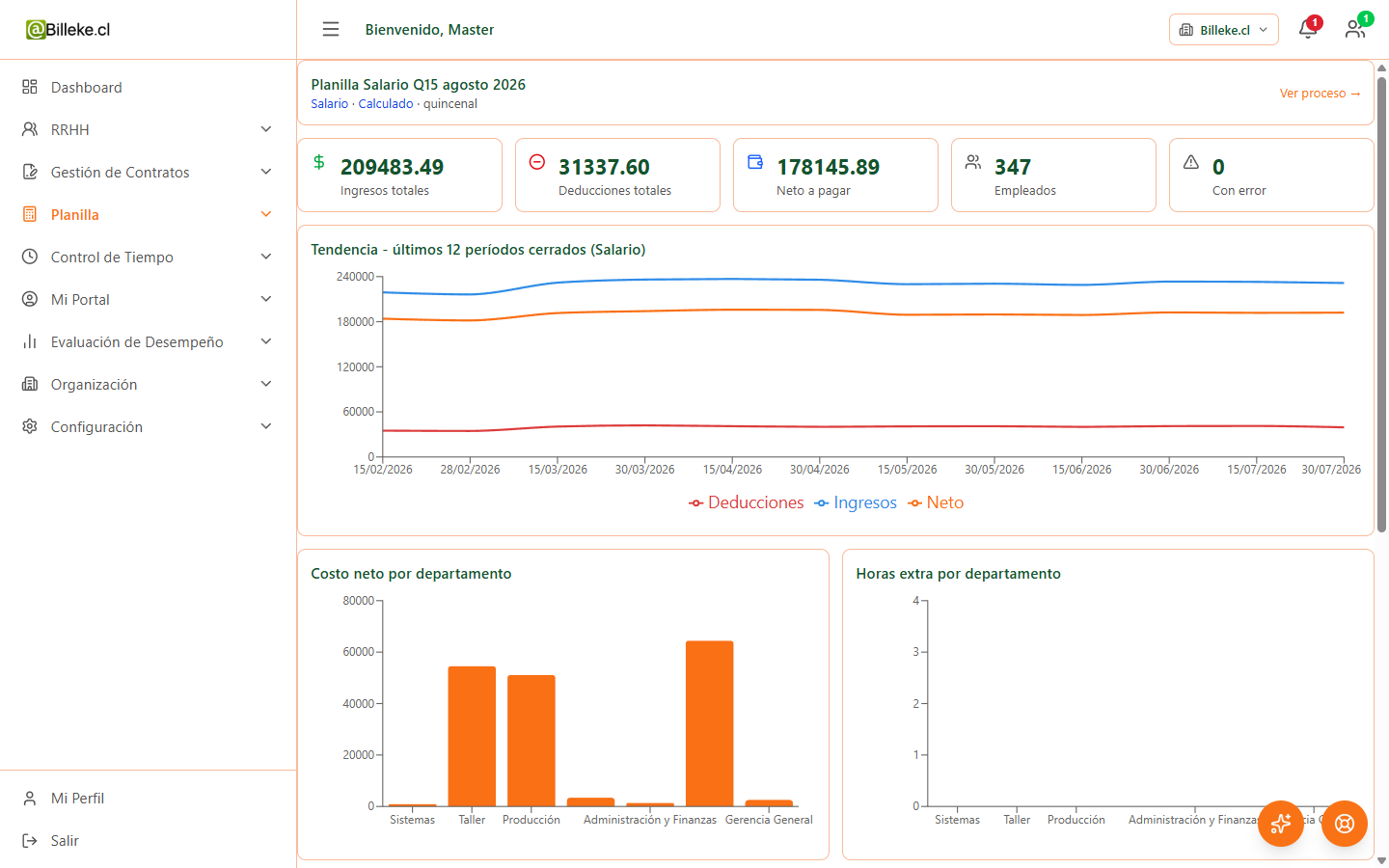The height and width of the screenshot is (868, 1389).
Task: Click the Ingresos totales card
Action: (399, 175)
